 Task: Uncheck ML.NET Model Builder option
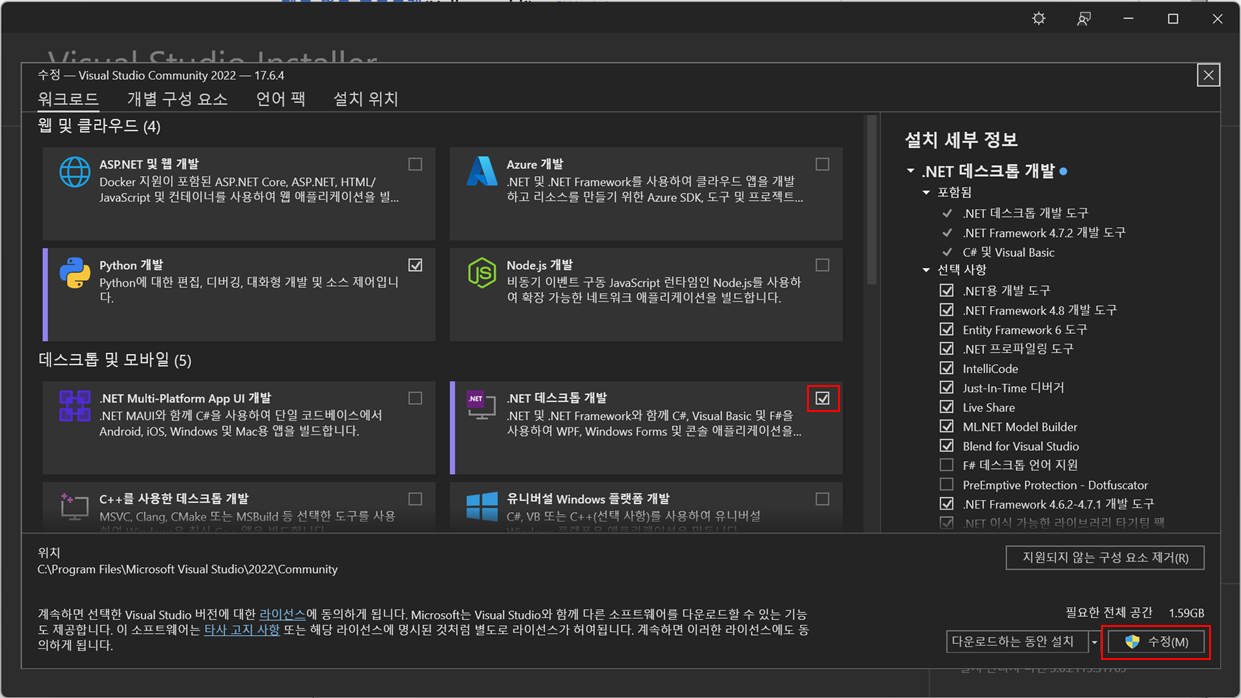point(946,426)
